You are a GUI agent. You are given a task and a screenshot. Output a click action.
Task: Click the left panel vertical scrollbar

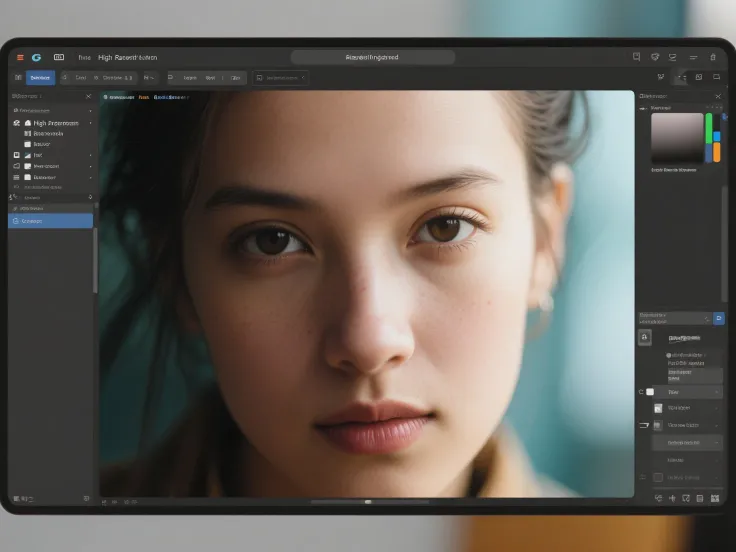tap(96, 261)
